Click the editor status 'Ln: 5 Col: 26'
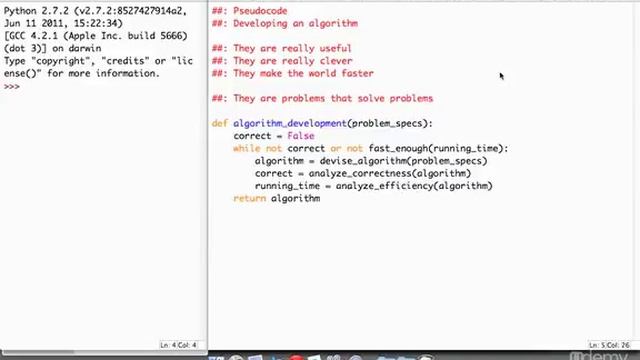Viewport: 640px width, 360px height. coord(609,345)
